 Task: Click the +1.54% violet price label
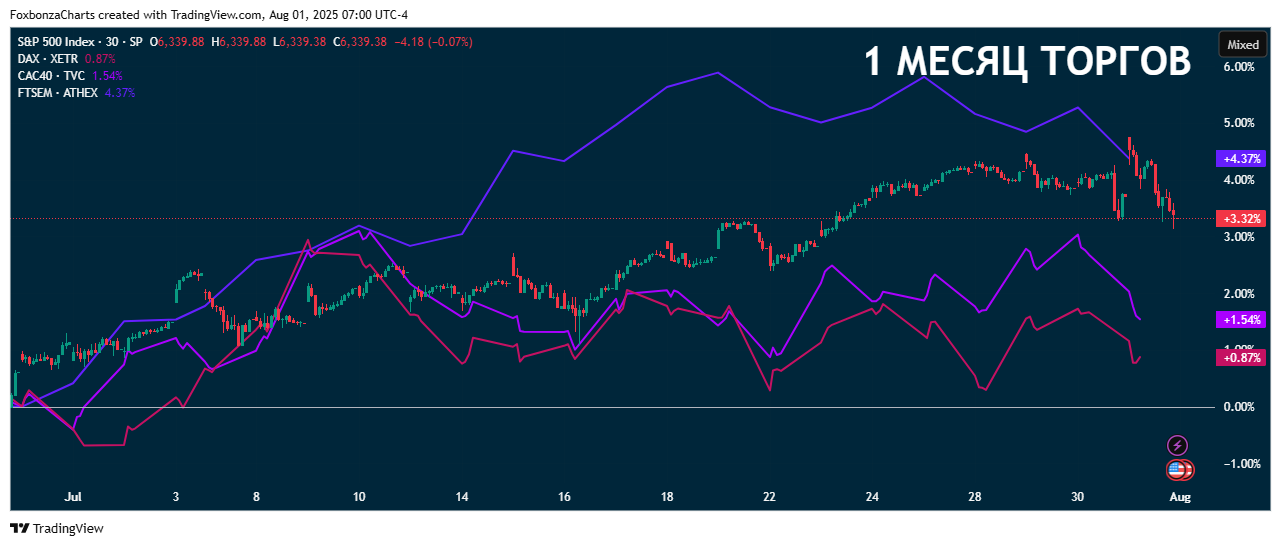pyautogui.click(x=1240, y=319)
